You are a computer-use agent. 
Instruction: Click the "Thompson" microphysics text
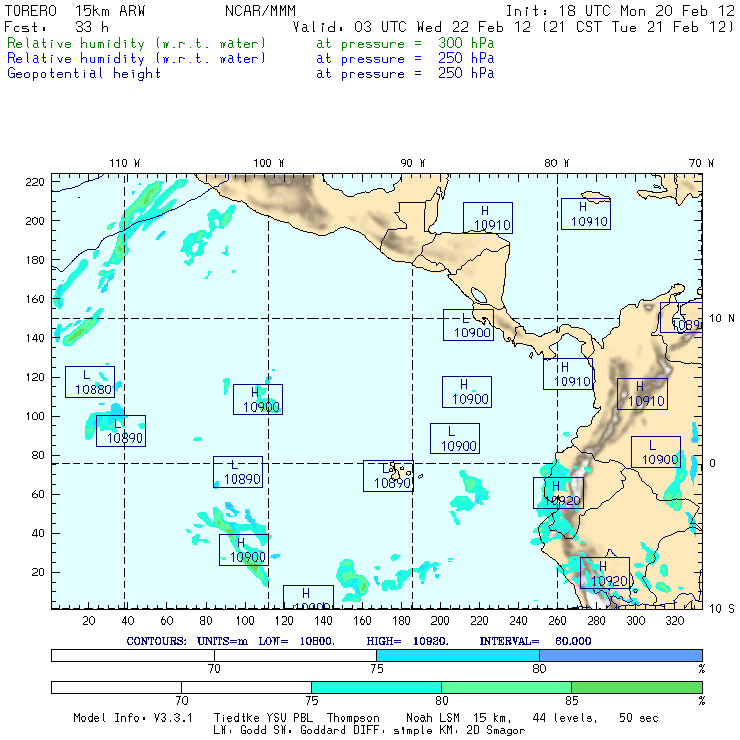353,718
